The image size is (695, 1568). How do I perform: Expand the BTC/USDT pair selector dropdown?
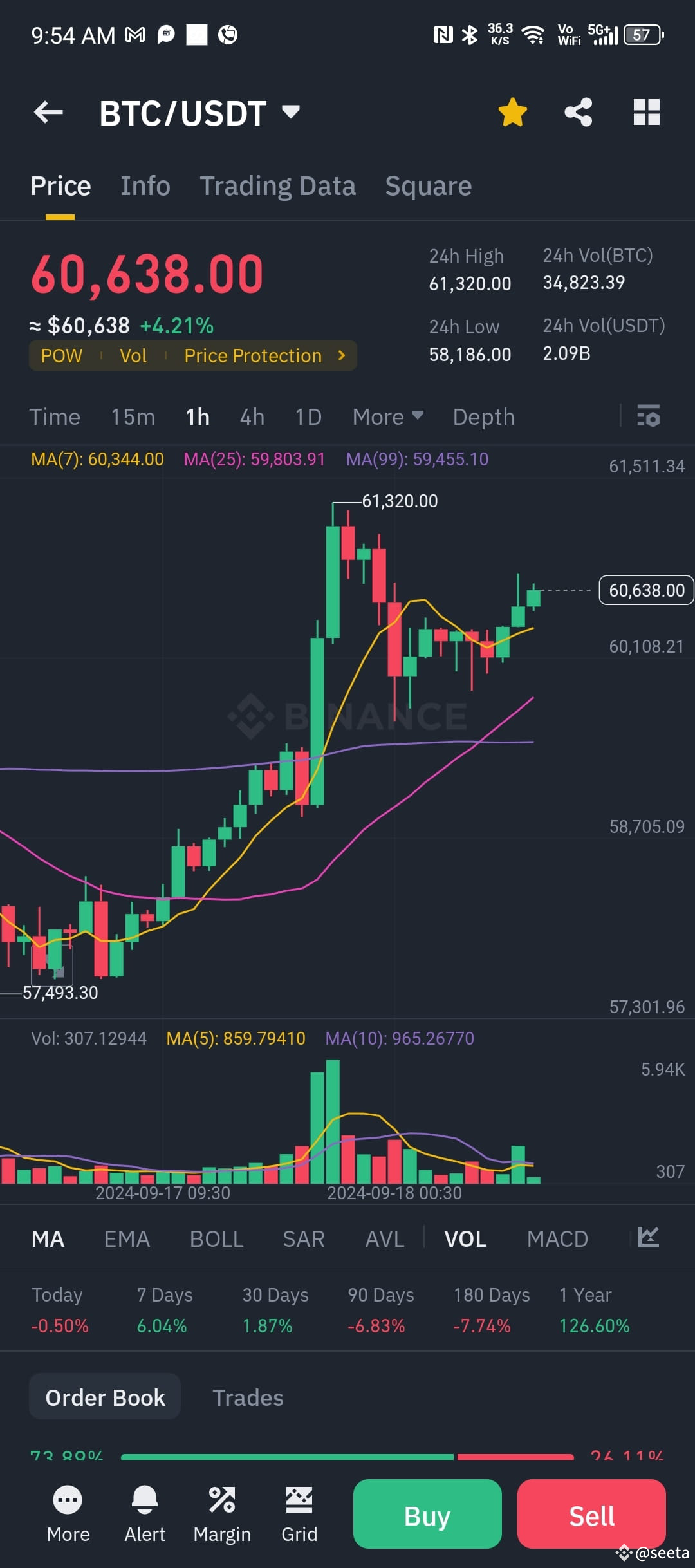[x=290, y=111]
